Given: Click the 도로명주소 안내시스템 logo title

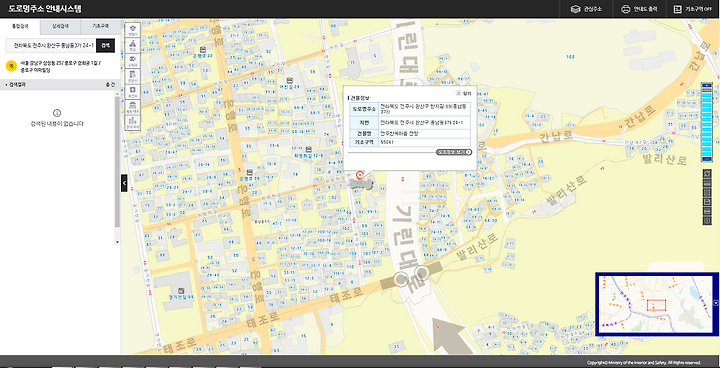Looking at the screenshot, I should (x=45, y=8).
